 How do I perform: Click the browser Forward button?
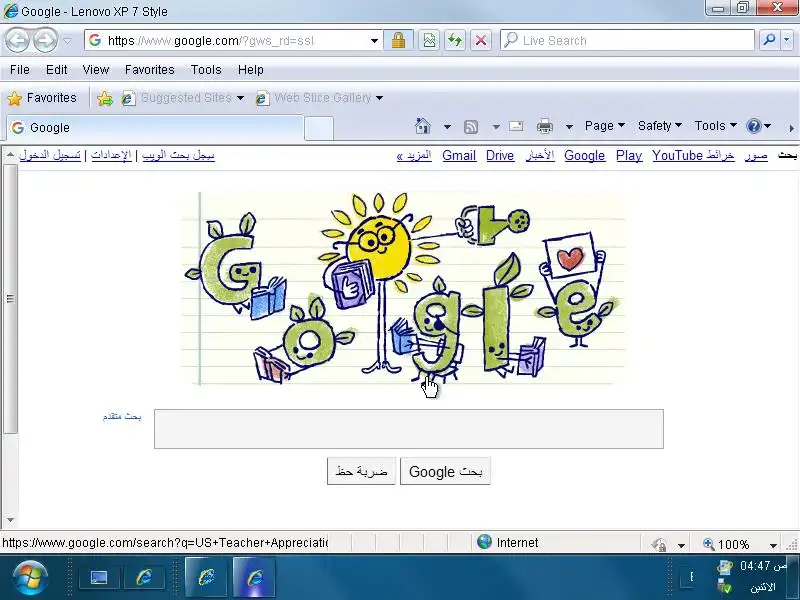coord(45,40)
